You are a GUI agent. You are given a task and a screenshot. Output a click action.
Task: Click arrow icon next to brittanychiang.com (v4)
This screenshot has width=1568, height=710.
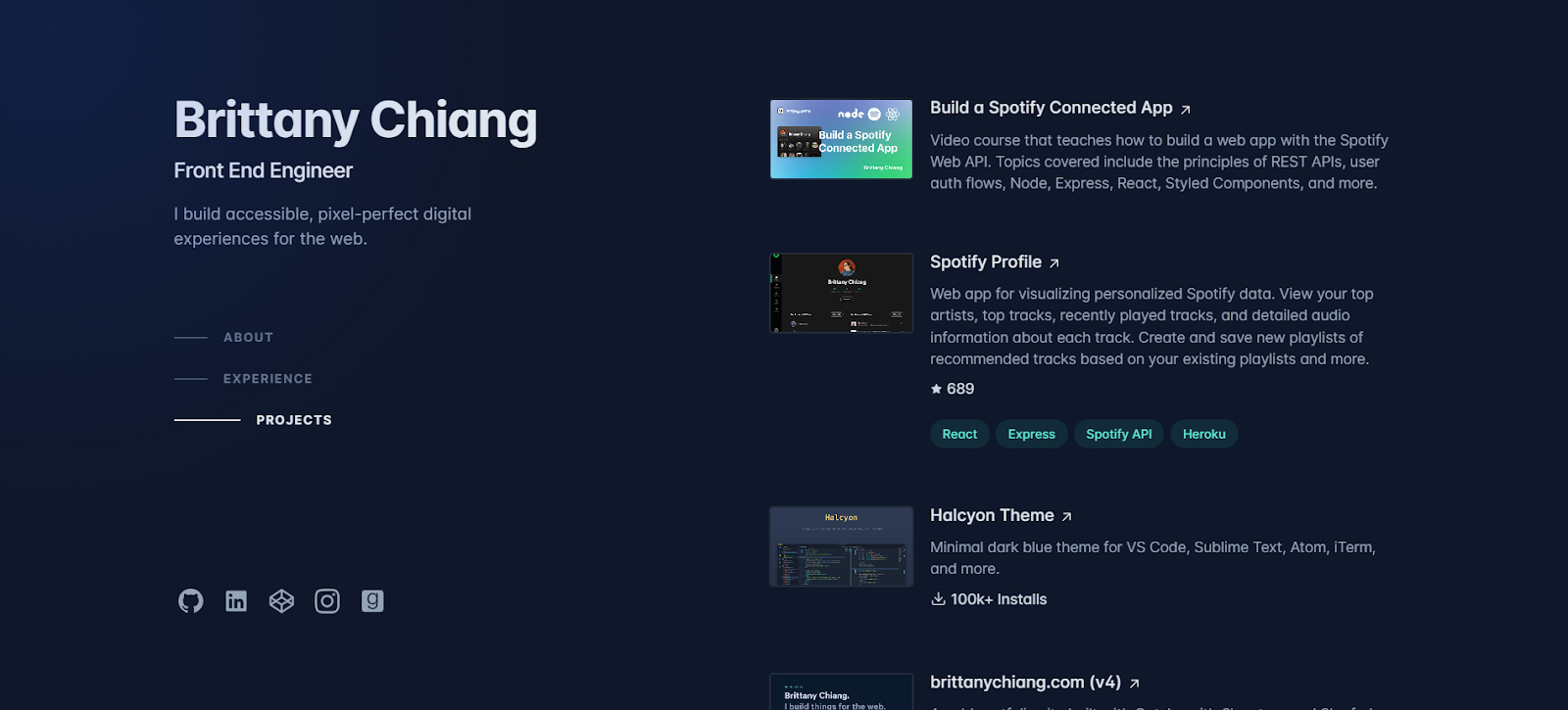tap(1134, 684)
